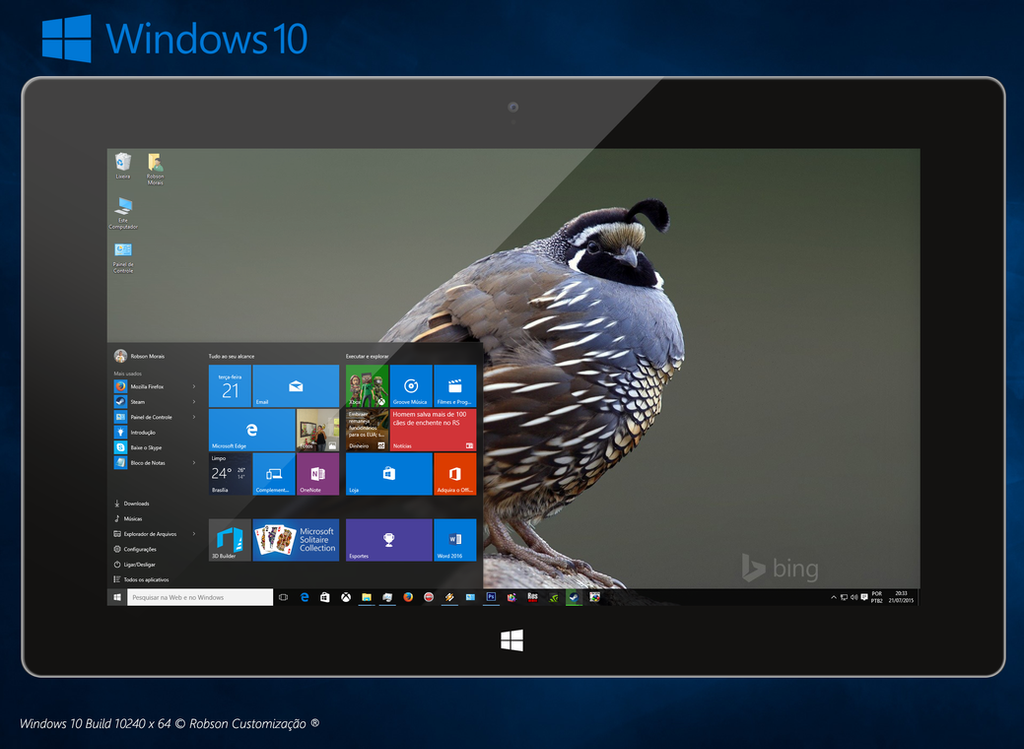Open Microsoft Solitaire Collection tile
Image resolution: width=1024 pixels, height=749 pixels.
(x=296, y=540)
